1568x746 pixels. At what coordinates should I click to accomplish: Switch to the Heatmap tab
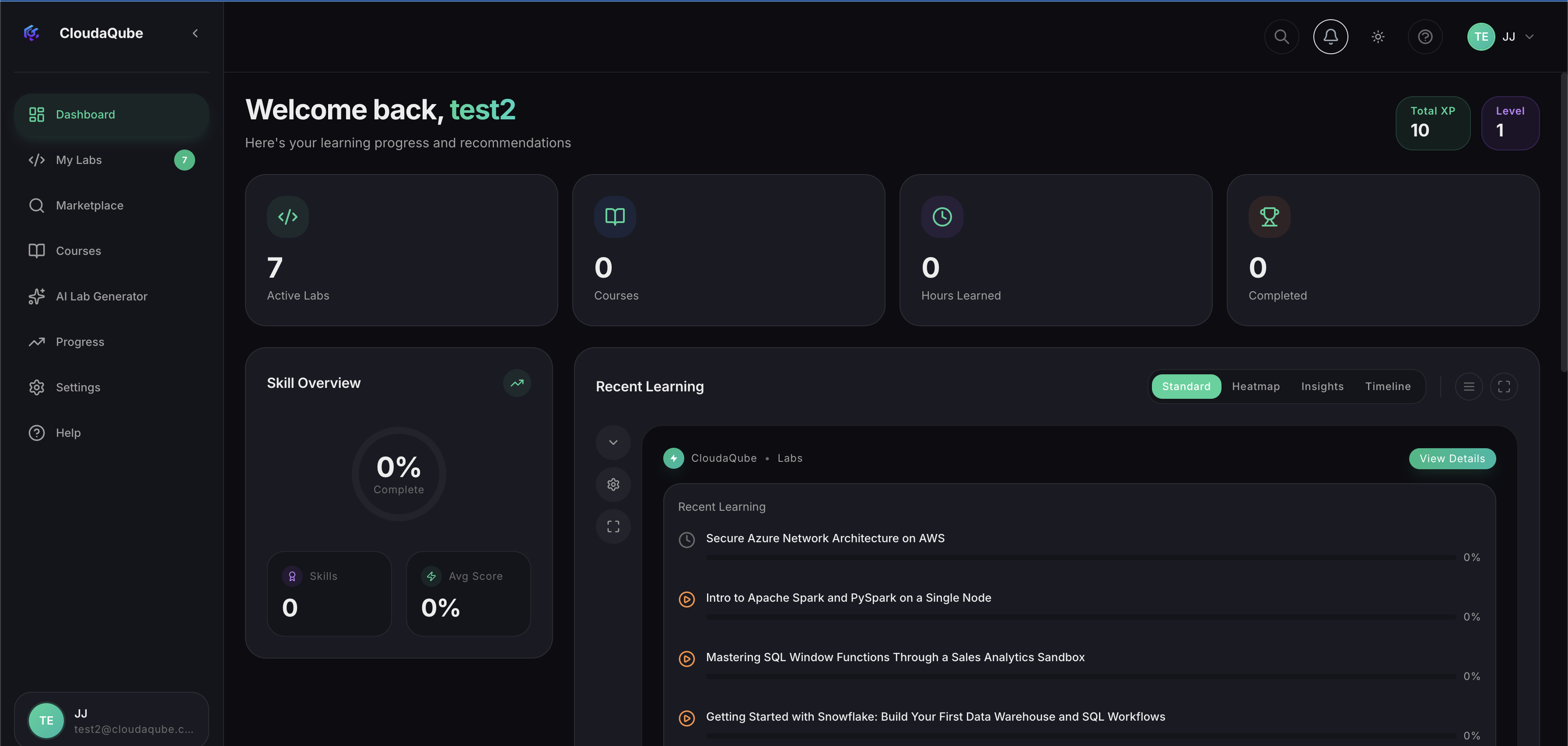click(x=1256, y=387)
